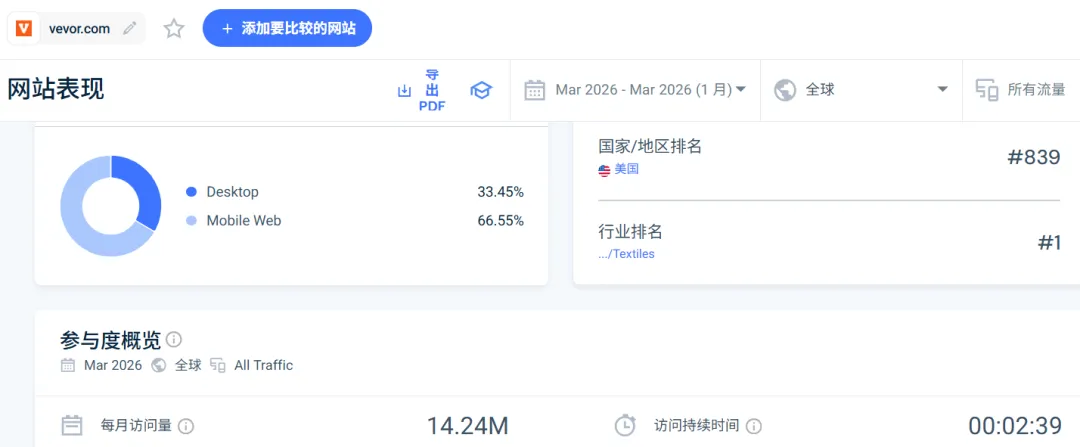
Task: Click the 66.55% mobile web value
Action: 501,221
